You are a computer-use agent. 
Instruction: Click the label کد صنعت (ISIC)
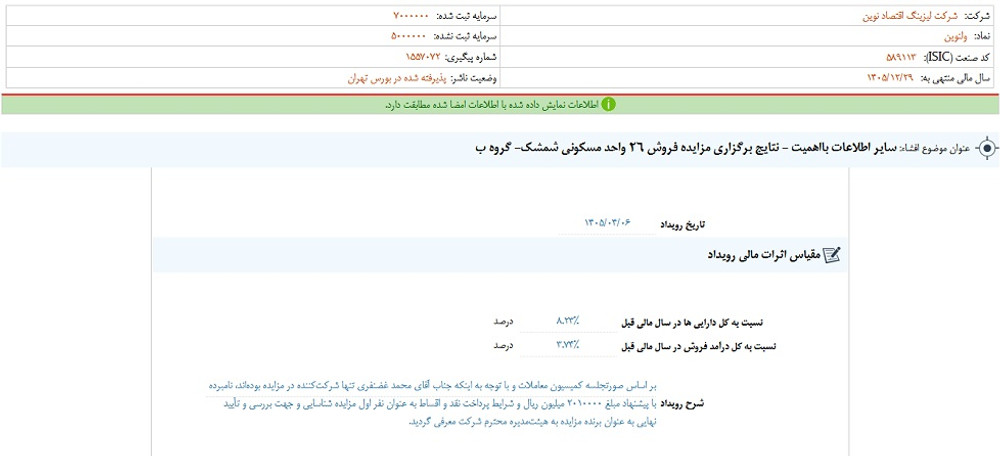pyautogui.click(x=957, y=57)
